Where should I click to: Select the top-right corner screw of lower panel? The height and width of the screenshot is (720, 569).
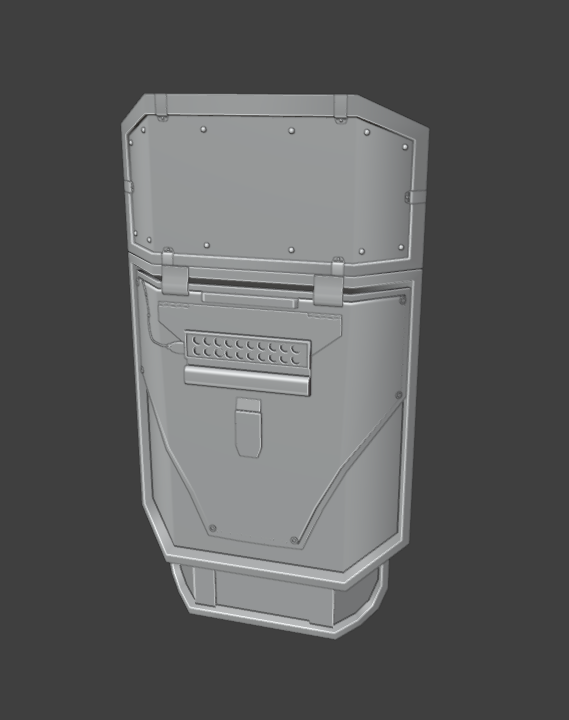(x=403, y=300)
